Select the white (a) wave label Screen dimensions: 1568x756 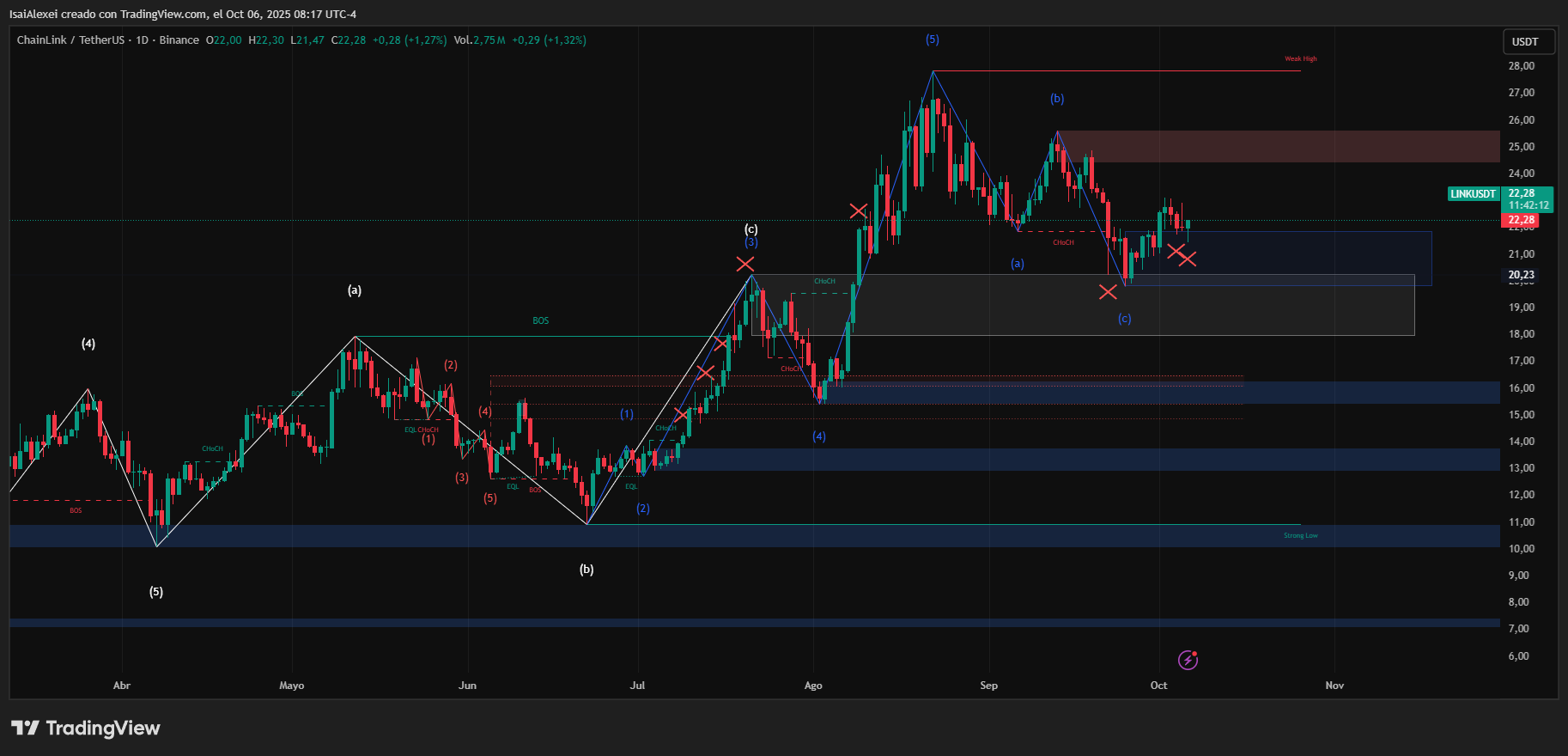(355, 290)
